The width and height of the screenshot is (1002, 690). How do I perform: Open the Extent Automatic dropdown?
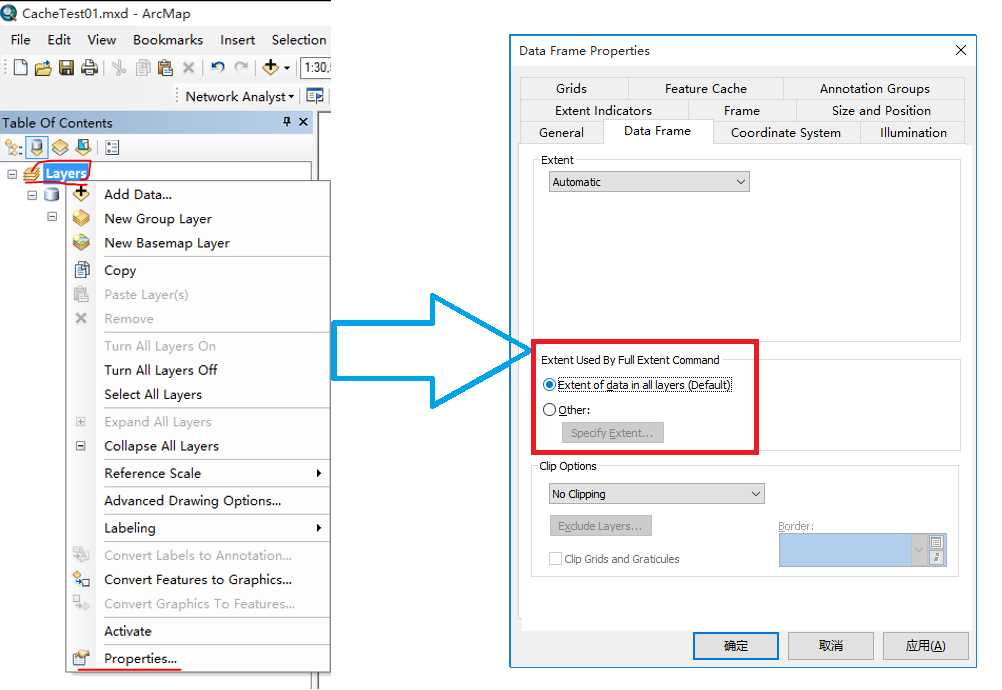point(649,182)
